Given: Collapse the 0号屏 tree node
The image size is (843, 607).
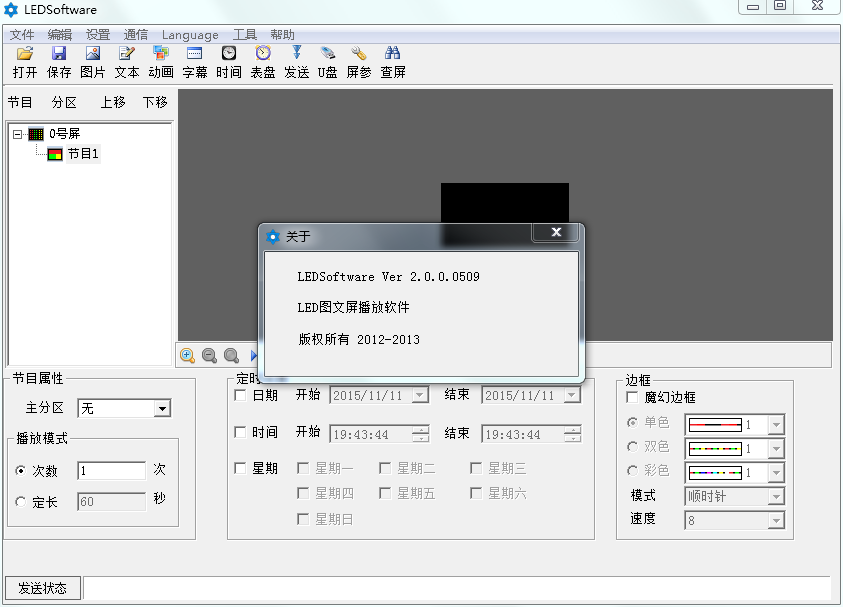Looking at the screenshot, I should tap(17, 134).
